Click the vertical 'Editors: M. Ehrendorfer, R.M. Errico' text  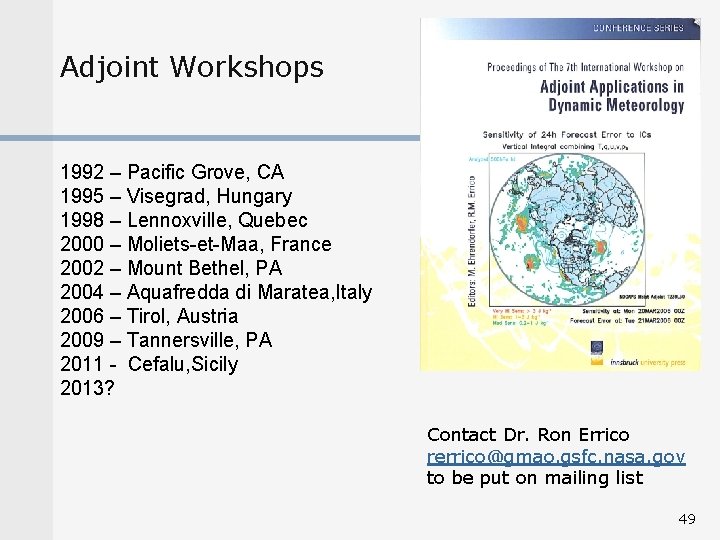(472, 242)
